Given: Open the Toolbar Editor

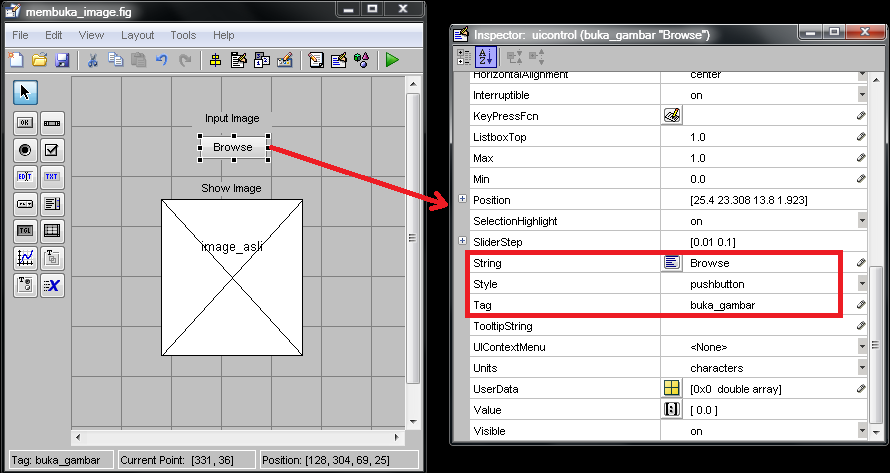Looking at the screenshot, I should pos(285,60).
